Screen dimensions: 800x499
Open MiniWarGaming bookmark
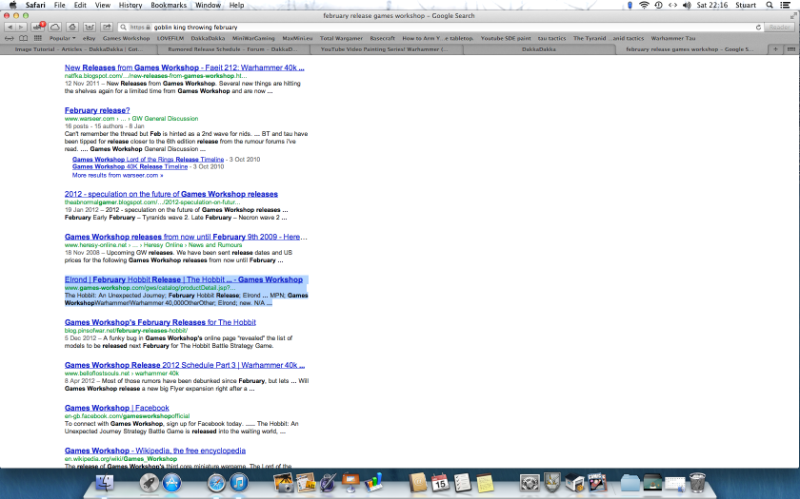[x=254, y=38]
